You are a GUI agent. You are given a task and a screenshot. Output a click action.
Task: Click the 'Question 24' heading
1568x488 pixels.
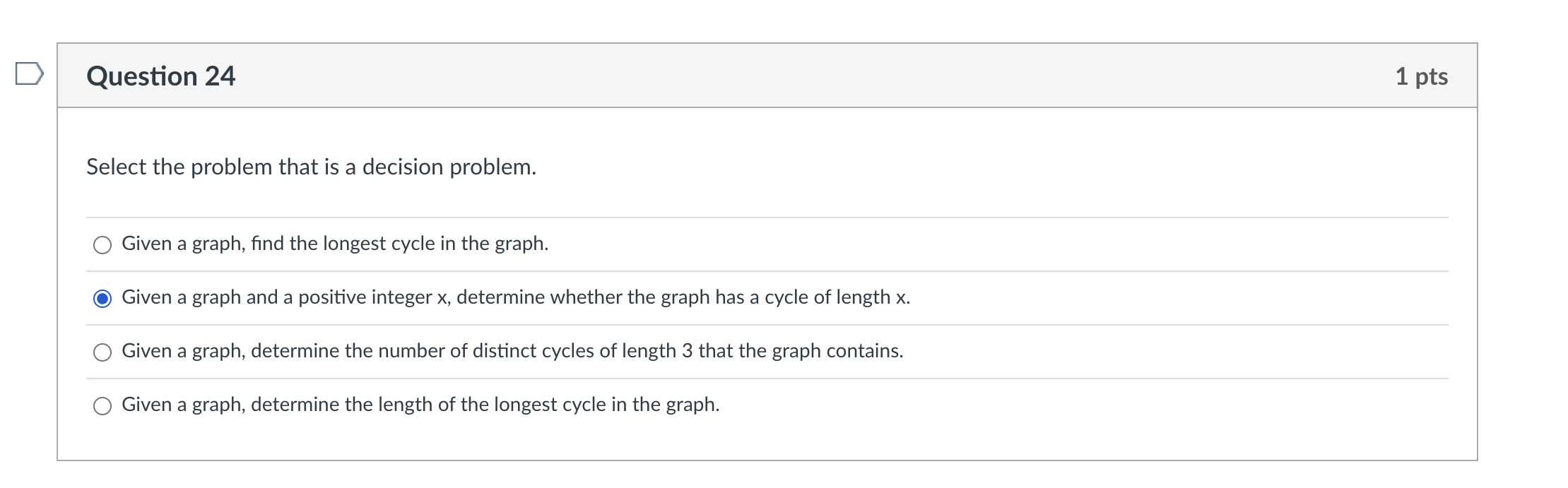point(160,76)
